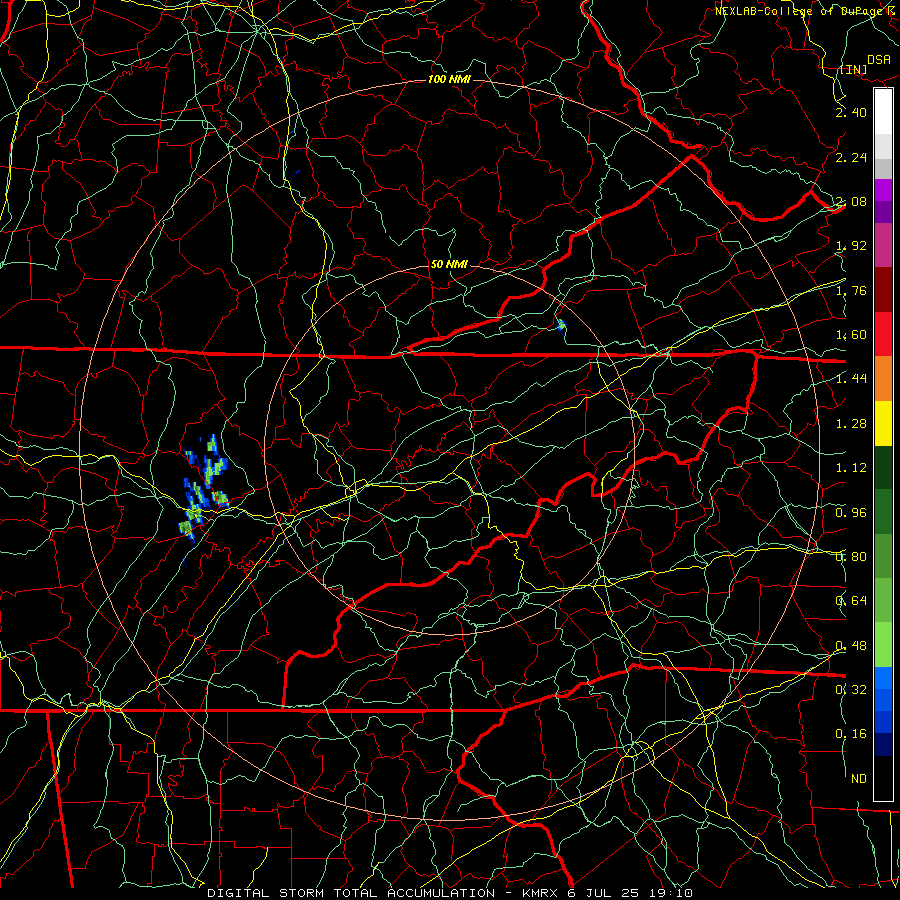
Task: Click the 2.40 scale value
Action: click(851, 113)
